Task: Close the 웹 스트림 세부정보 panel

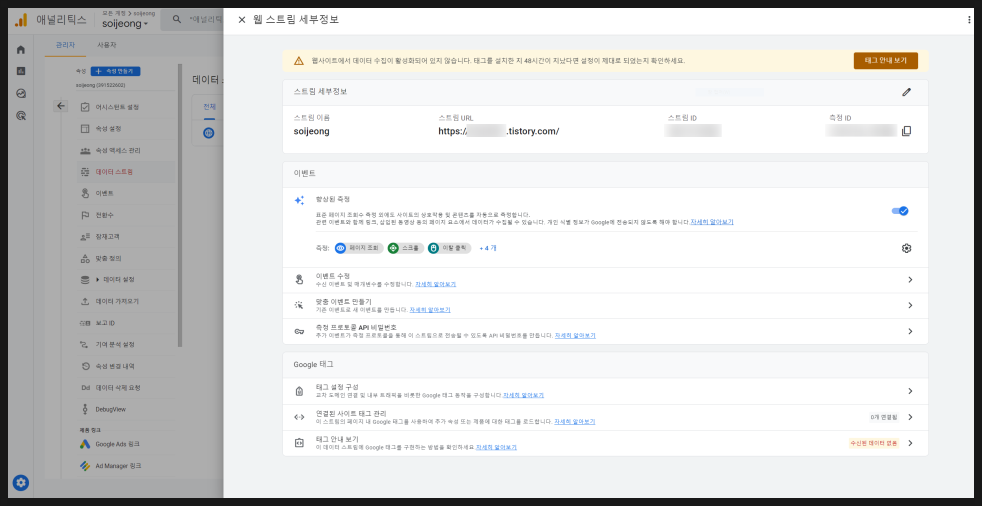Action: 242,19
